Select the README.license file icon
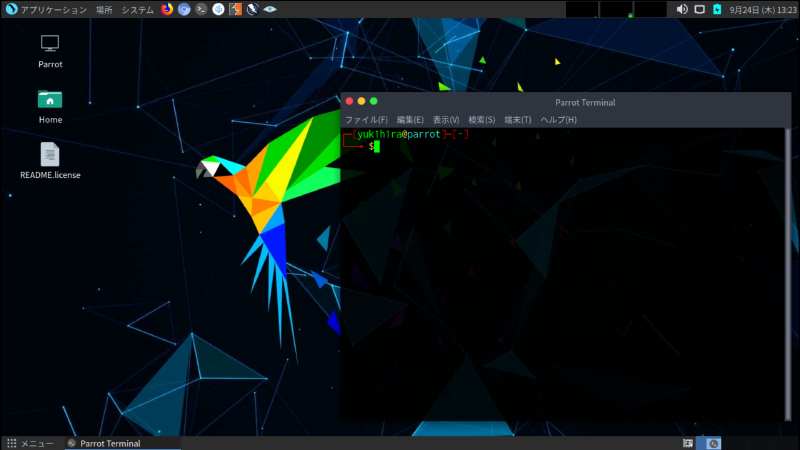 [x=50, y=161]
